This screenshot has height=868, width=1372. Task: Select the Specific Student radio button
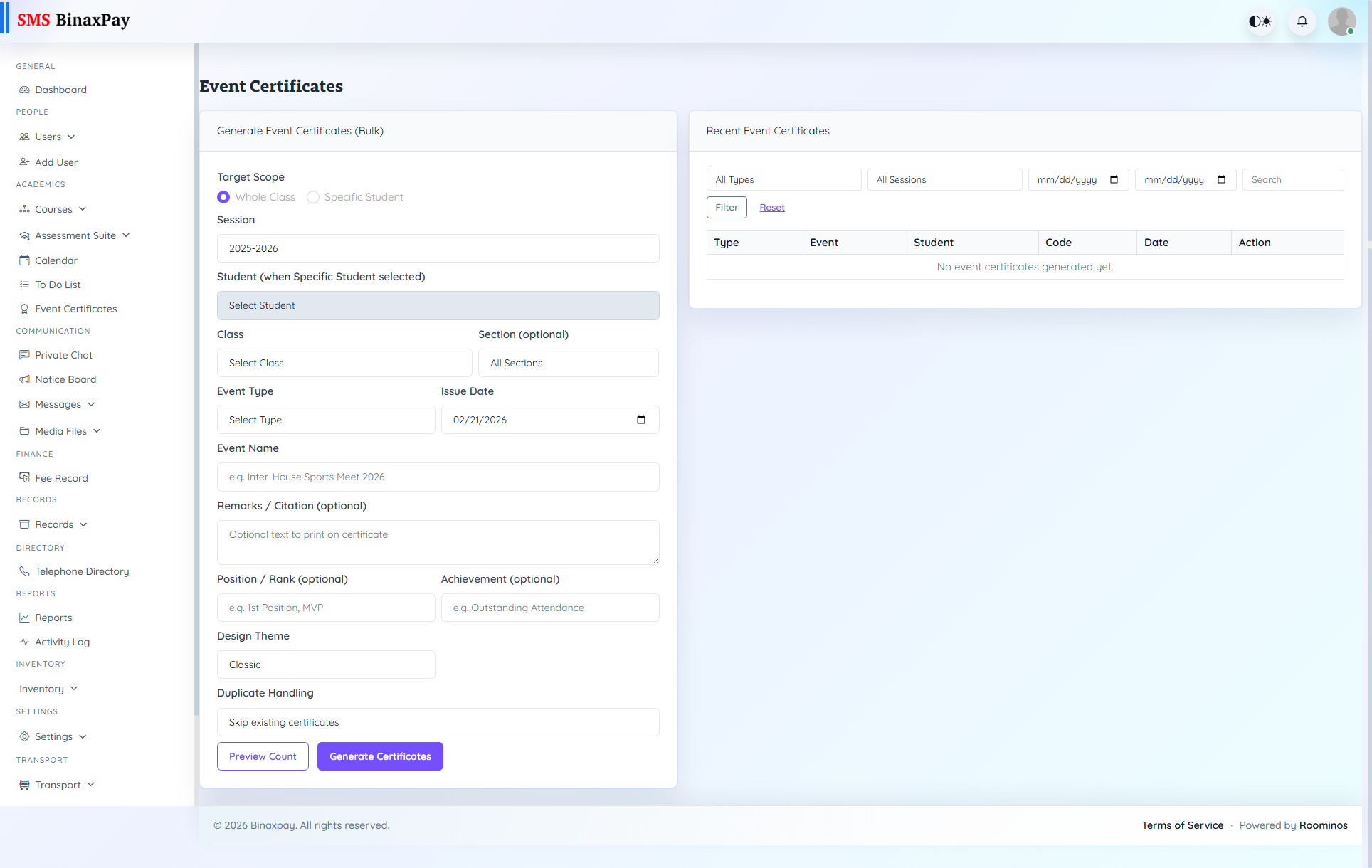(x=313, y=197)
